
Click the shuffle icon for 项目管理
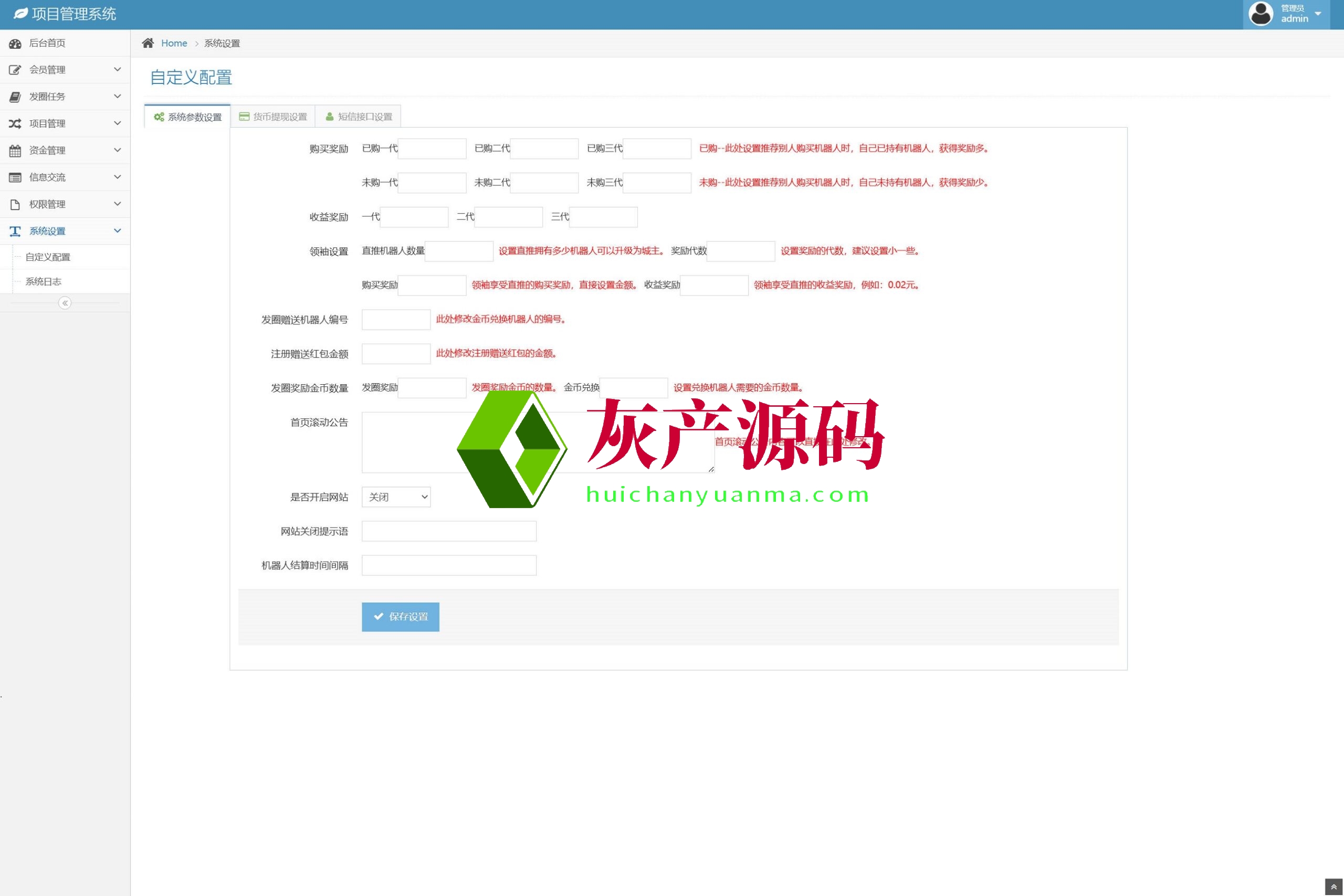[x=15, y=123]
